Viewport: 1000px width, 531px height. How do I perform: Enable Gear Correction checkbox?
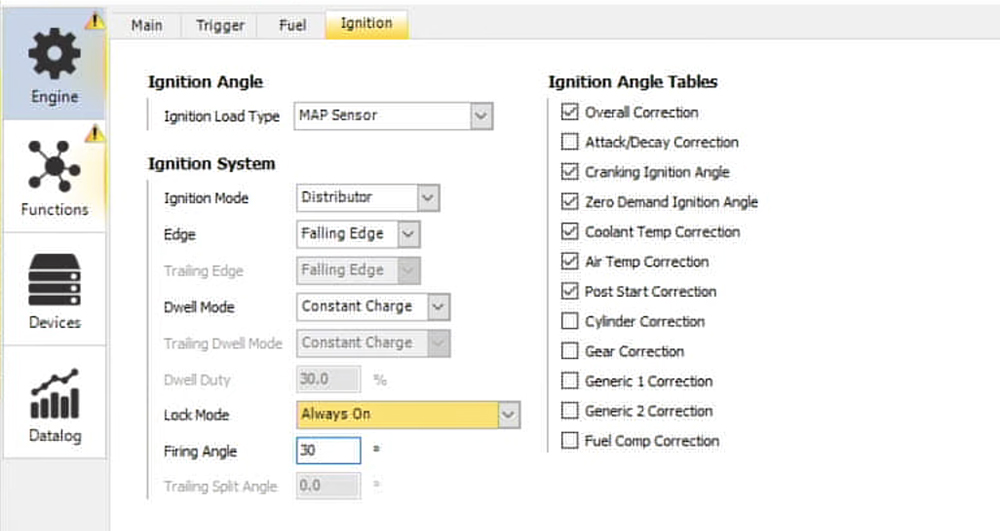(570, 351)
